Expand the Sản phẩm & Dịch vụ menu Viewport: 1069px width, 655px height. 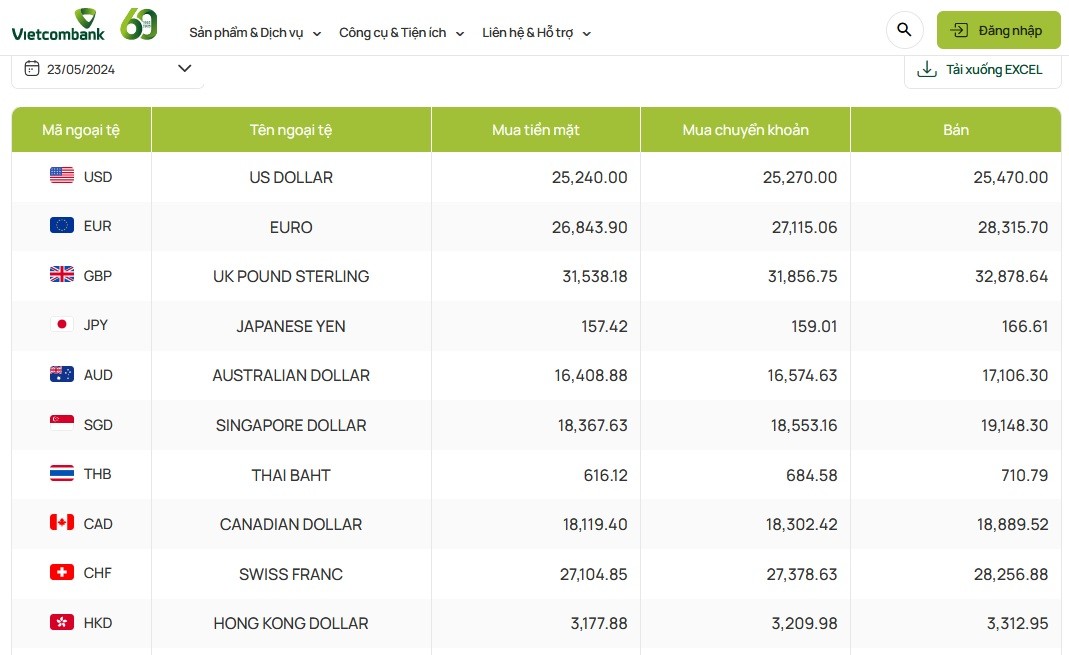(255, 33)
